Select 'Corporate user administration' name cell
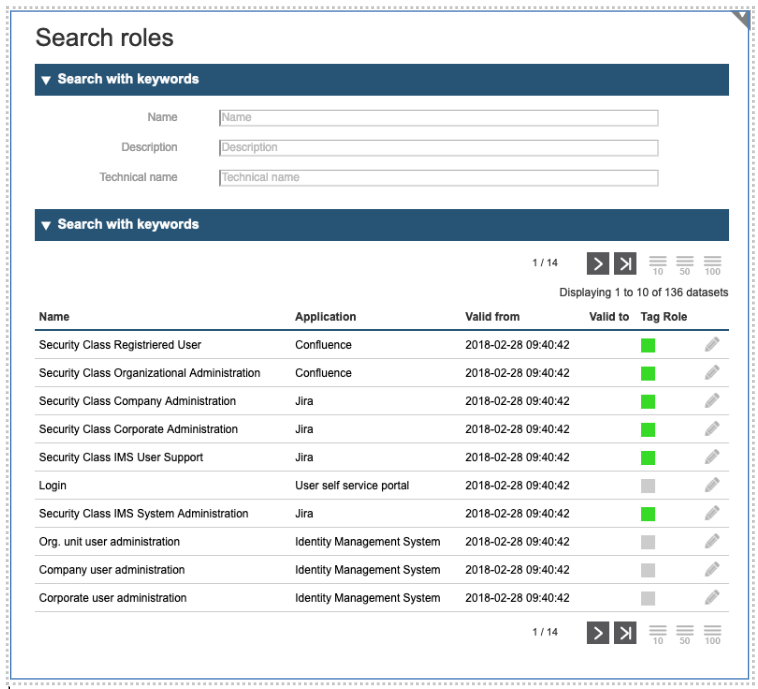The width and height of the screenshot is (758, 689). [113, 597]
